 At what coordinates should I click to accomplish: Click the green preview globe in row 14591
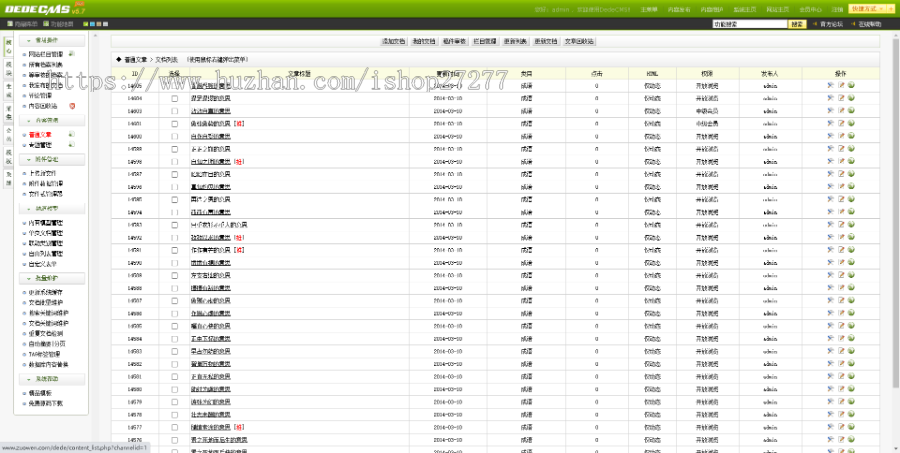tap(851, 249)
